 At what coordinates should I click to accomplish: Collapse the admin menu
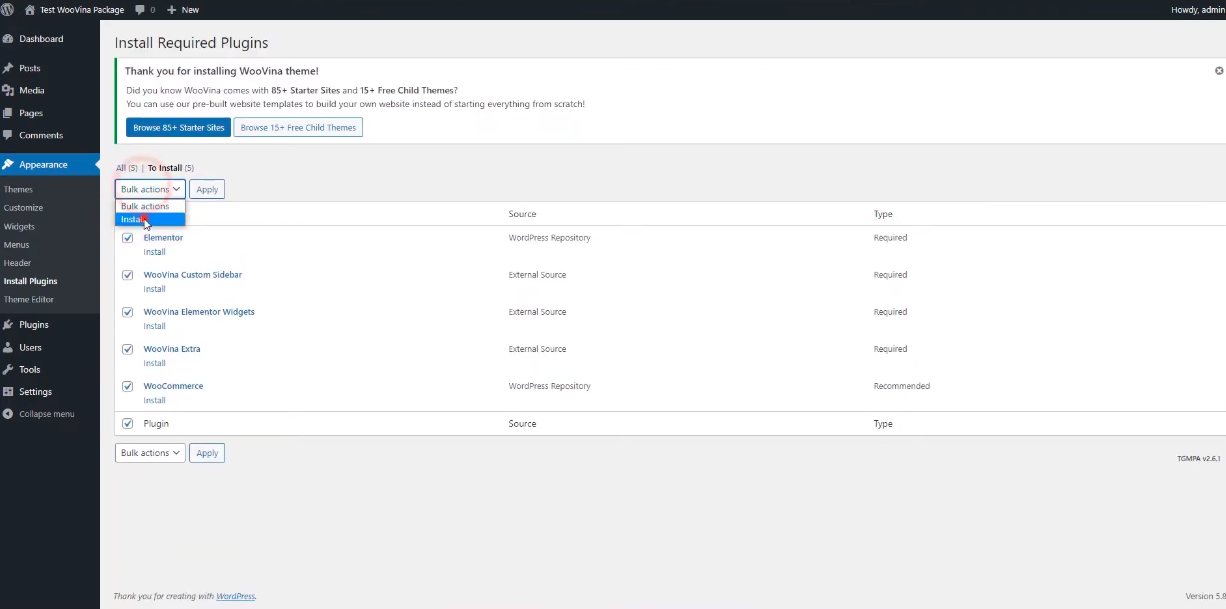pyautogui.click(x=38, y=414)
